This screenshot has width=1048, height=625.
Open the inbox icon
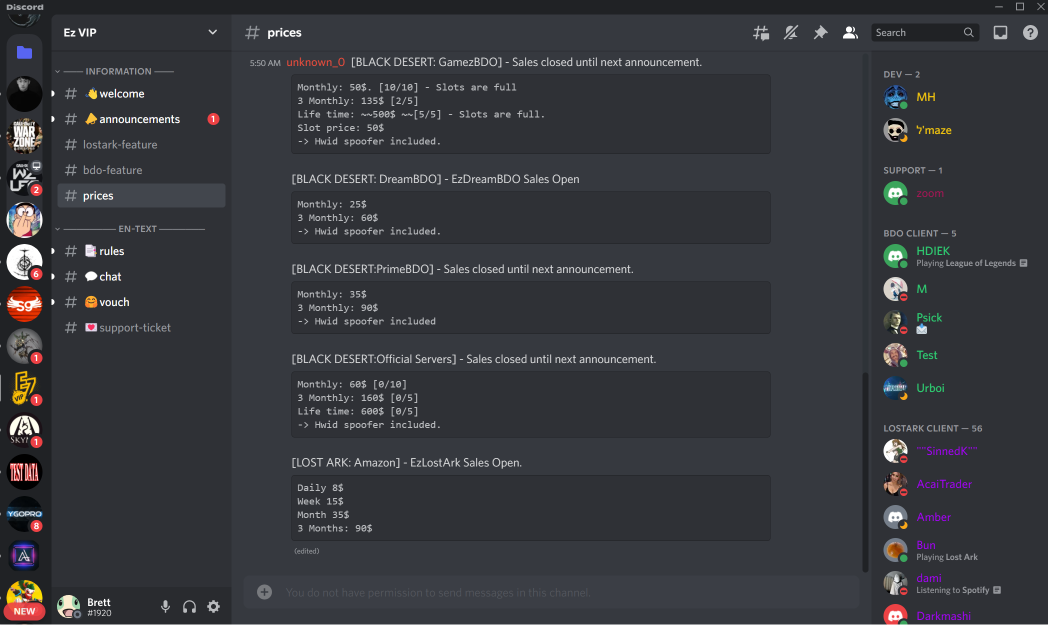(x=1000, y=33)
